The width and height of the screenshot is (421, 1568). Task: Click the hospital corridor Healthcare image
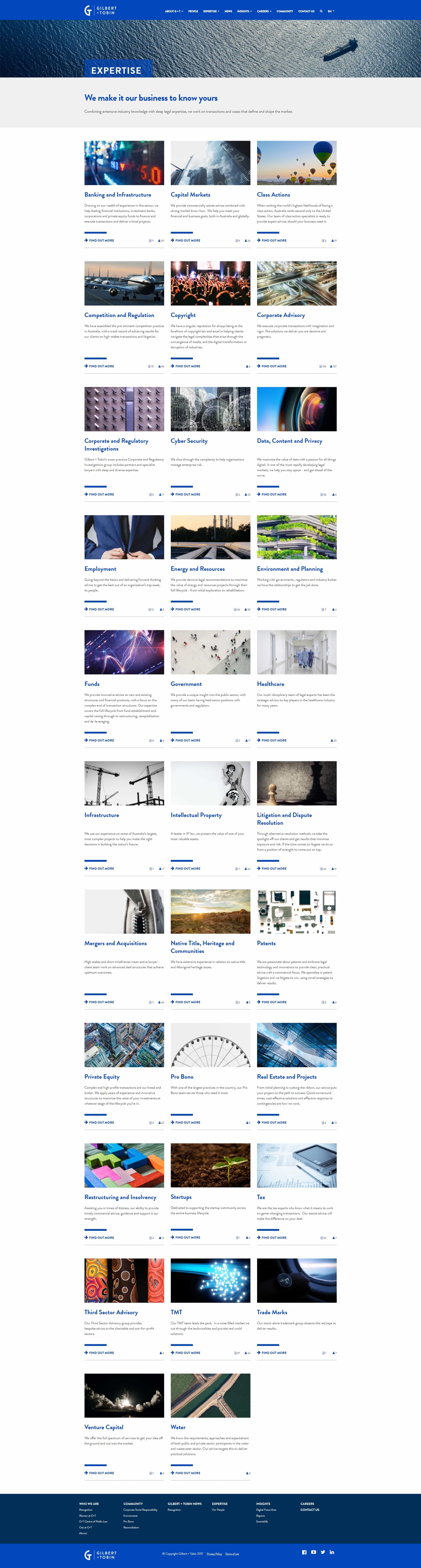(297, 652)
